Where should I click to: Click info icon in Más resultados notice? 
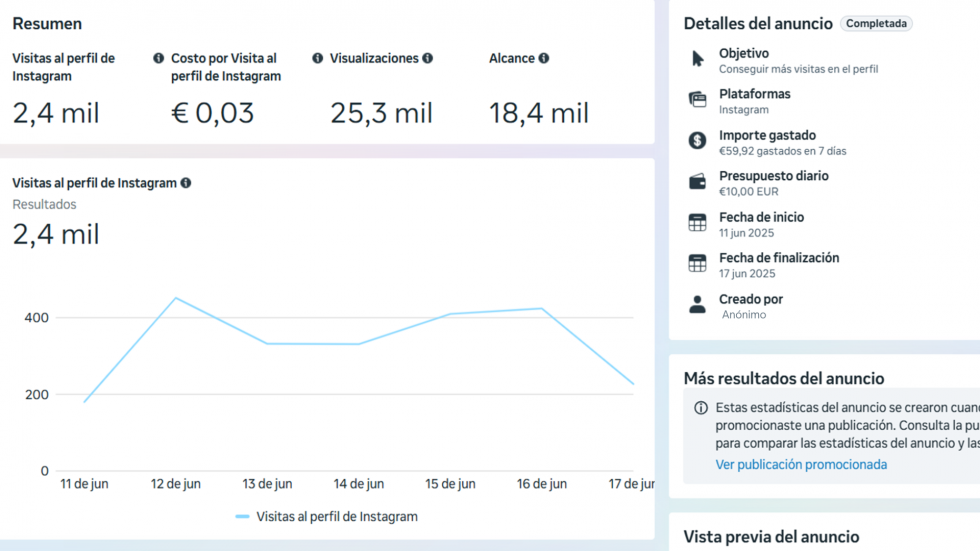(701, 408)
